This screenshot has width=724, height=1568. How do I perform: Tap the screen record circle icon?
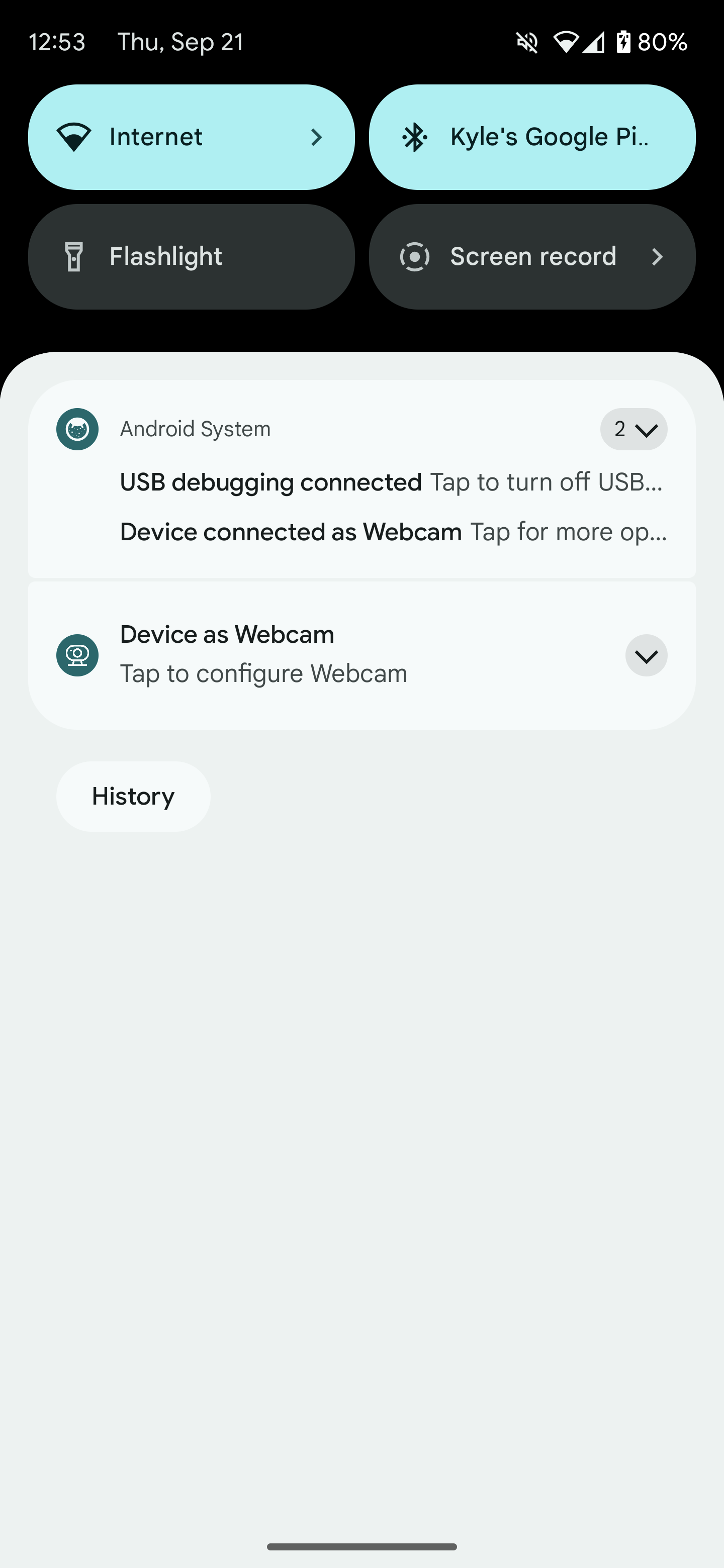(x=415, y=256)
